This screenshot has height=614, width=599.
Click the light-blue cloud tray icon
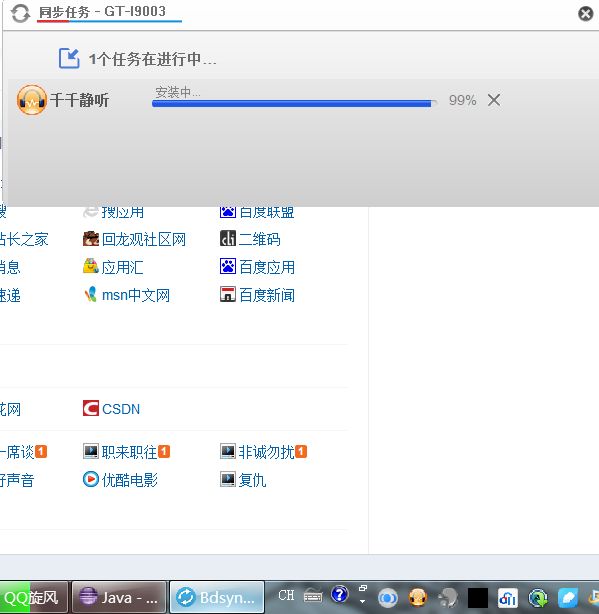click(x=568, y=598)
